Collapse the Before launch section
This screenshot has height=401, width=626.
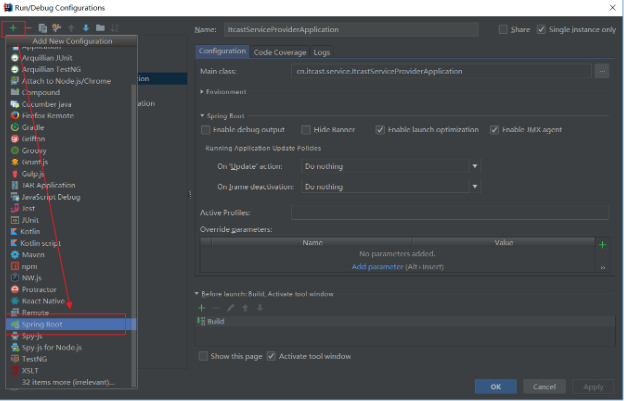[197, 294]
